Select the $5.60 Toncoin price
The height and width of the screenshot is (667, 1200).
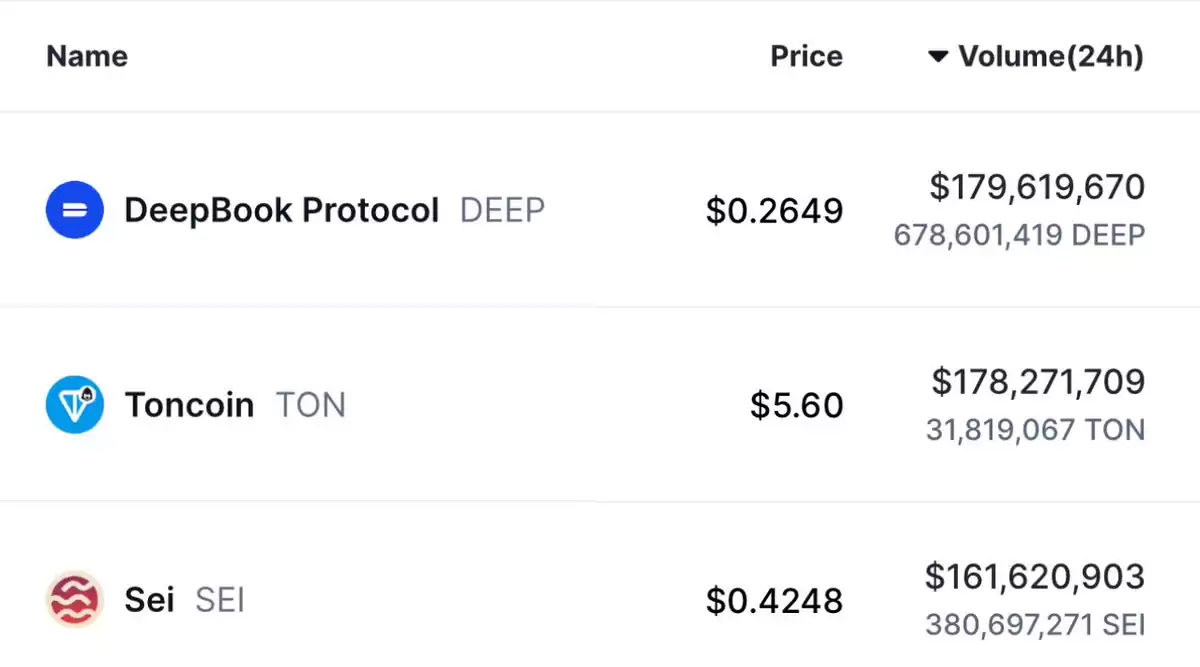pos(797,405)
